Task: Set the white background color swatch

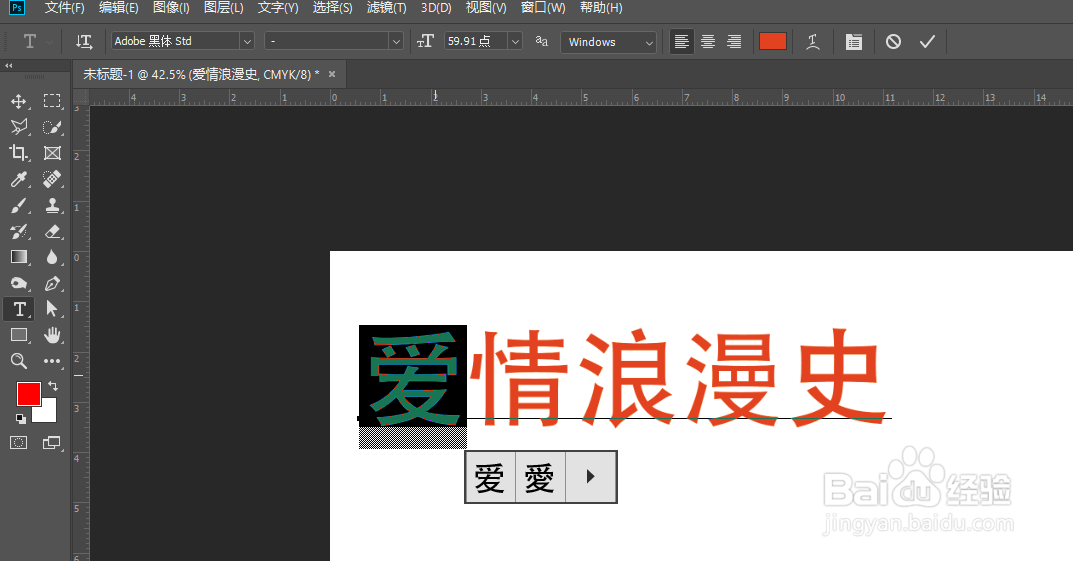Action: (47, 413)
